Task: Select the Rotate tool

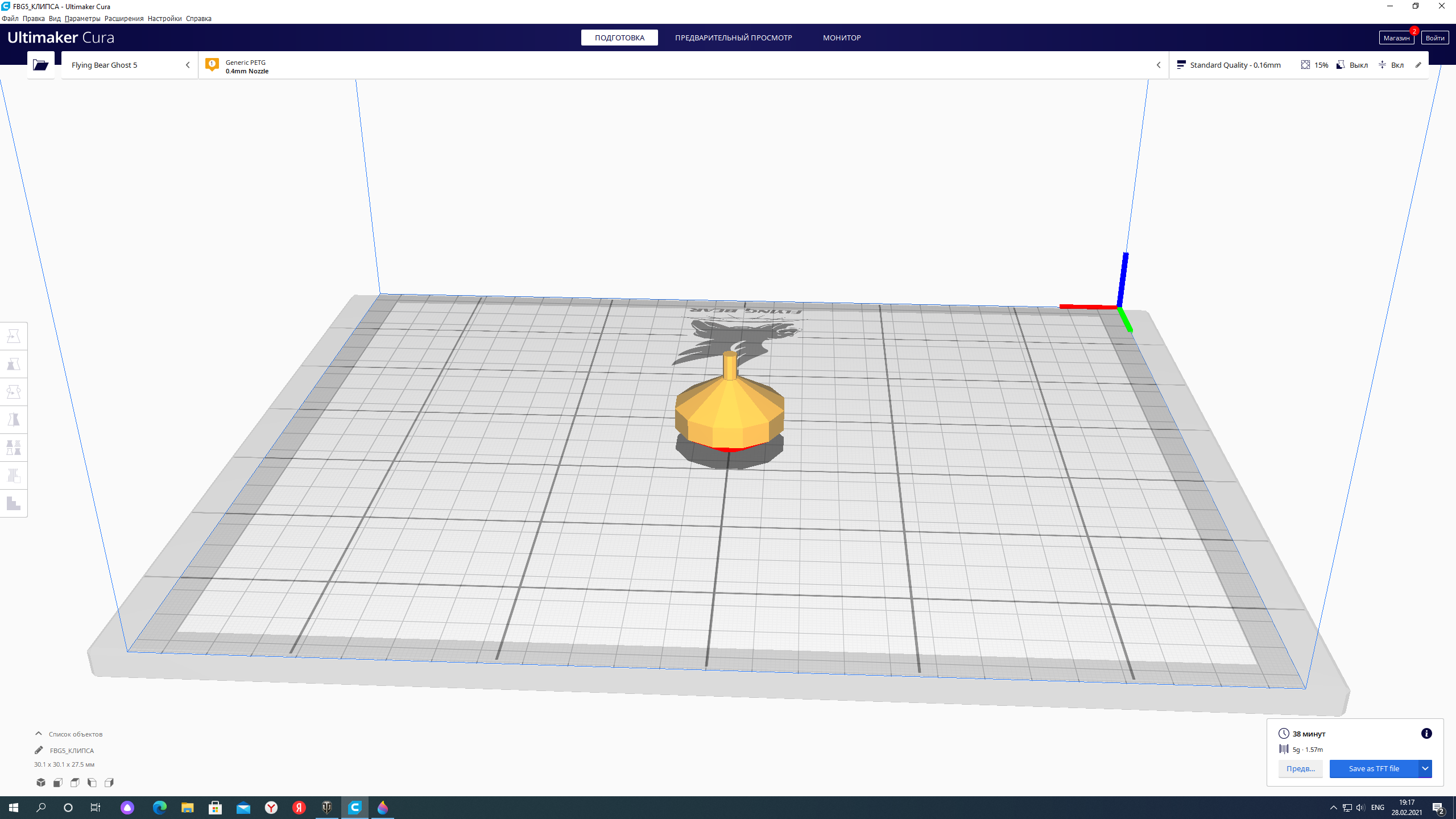Action: (14, 392)
